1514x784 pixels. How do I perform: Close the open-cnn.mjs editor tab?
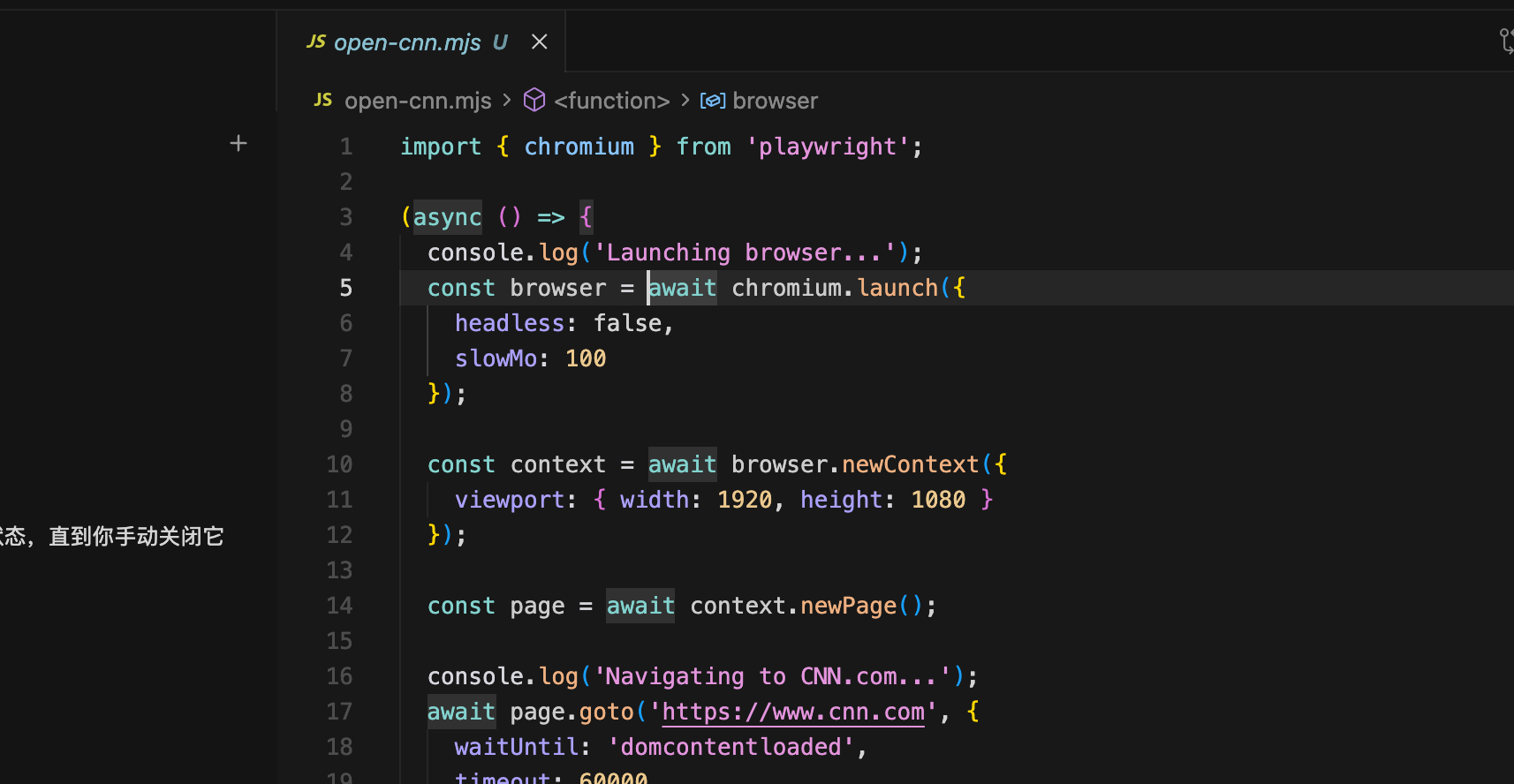coord(539,41)
